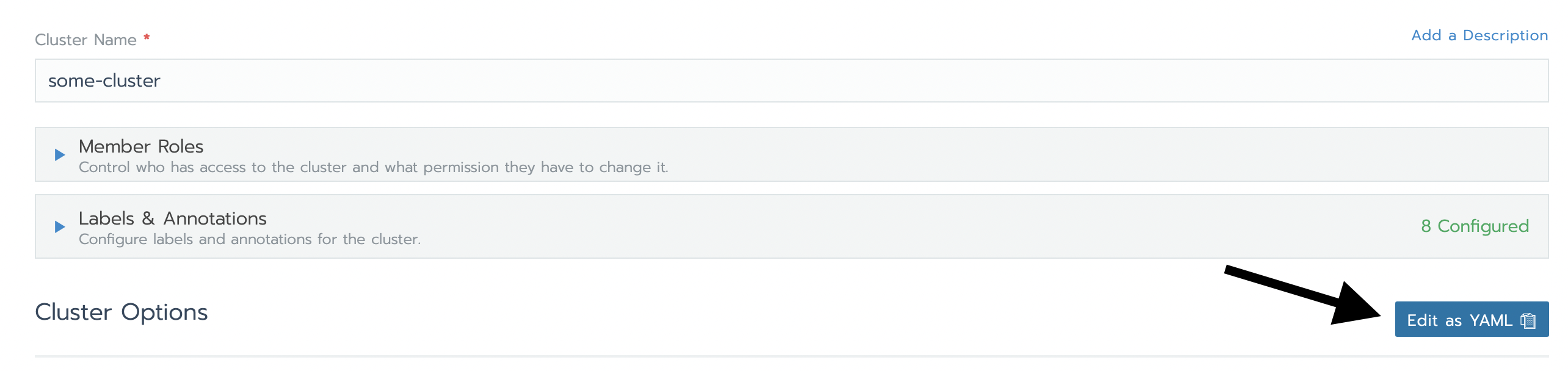Screen dimensions: 1568x371
Task: Click the blue triangle beside Labels & Annotations
Action: coord(59,226)
